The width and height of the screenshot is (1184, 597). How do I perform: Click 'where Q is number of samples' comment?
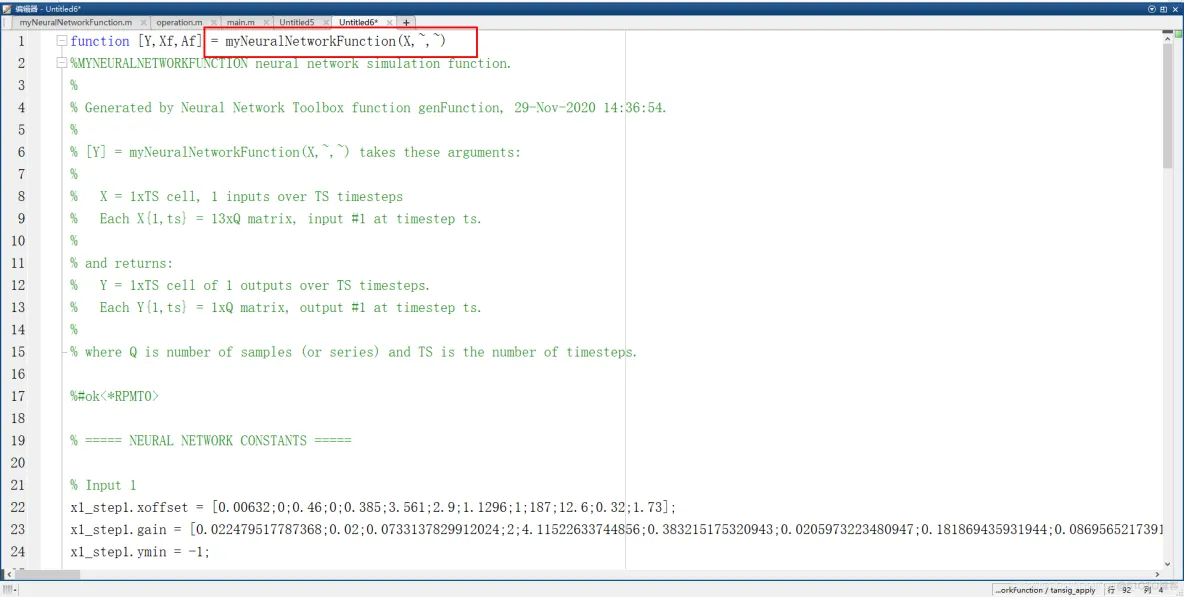353,352
